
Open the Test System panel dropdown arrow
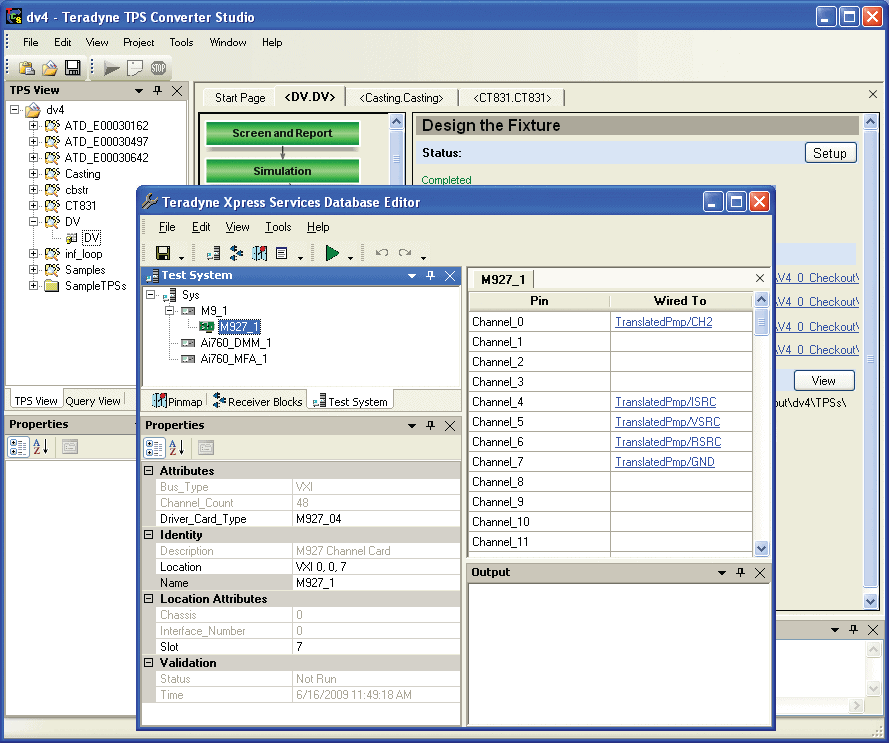coord(412,276)
